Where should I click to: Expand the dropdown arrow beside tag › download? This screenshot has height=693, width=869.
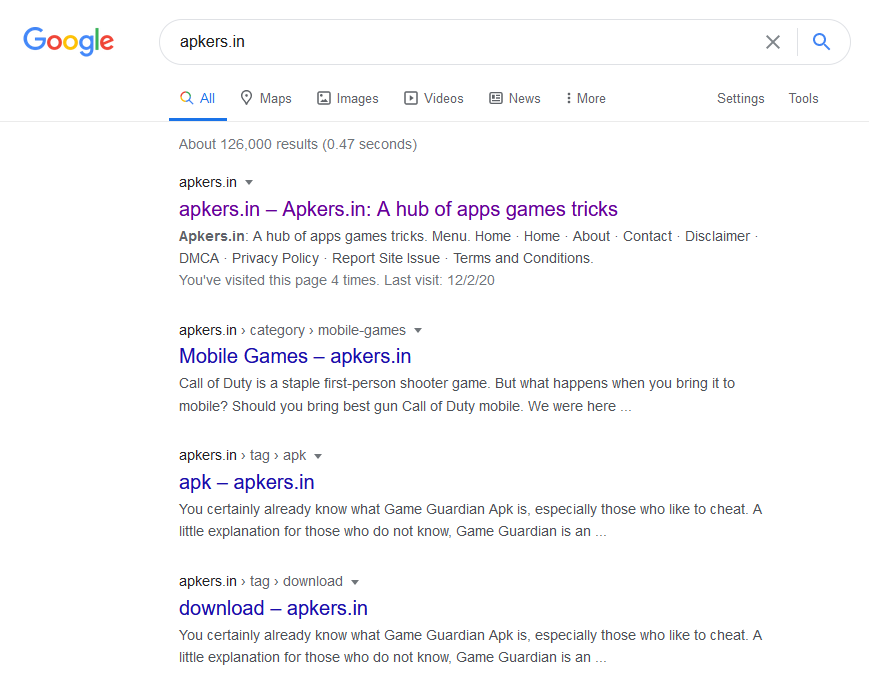pyautogui.click(x=355, y=582)
